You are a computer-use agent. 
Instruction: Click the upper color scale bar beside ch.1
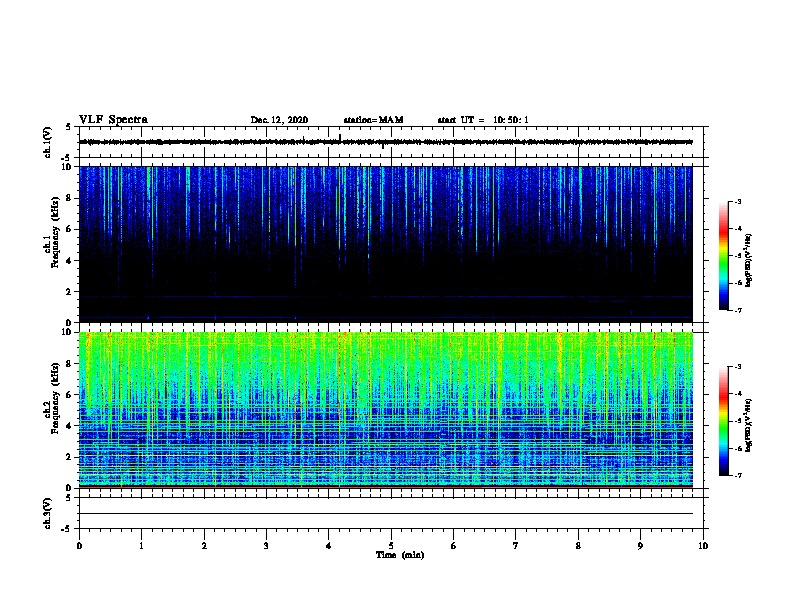(724, 256)
